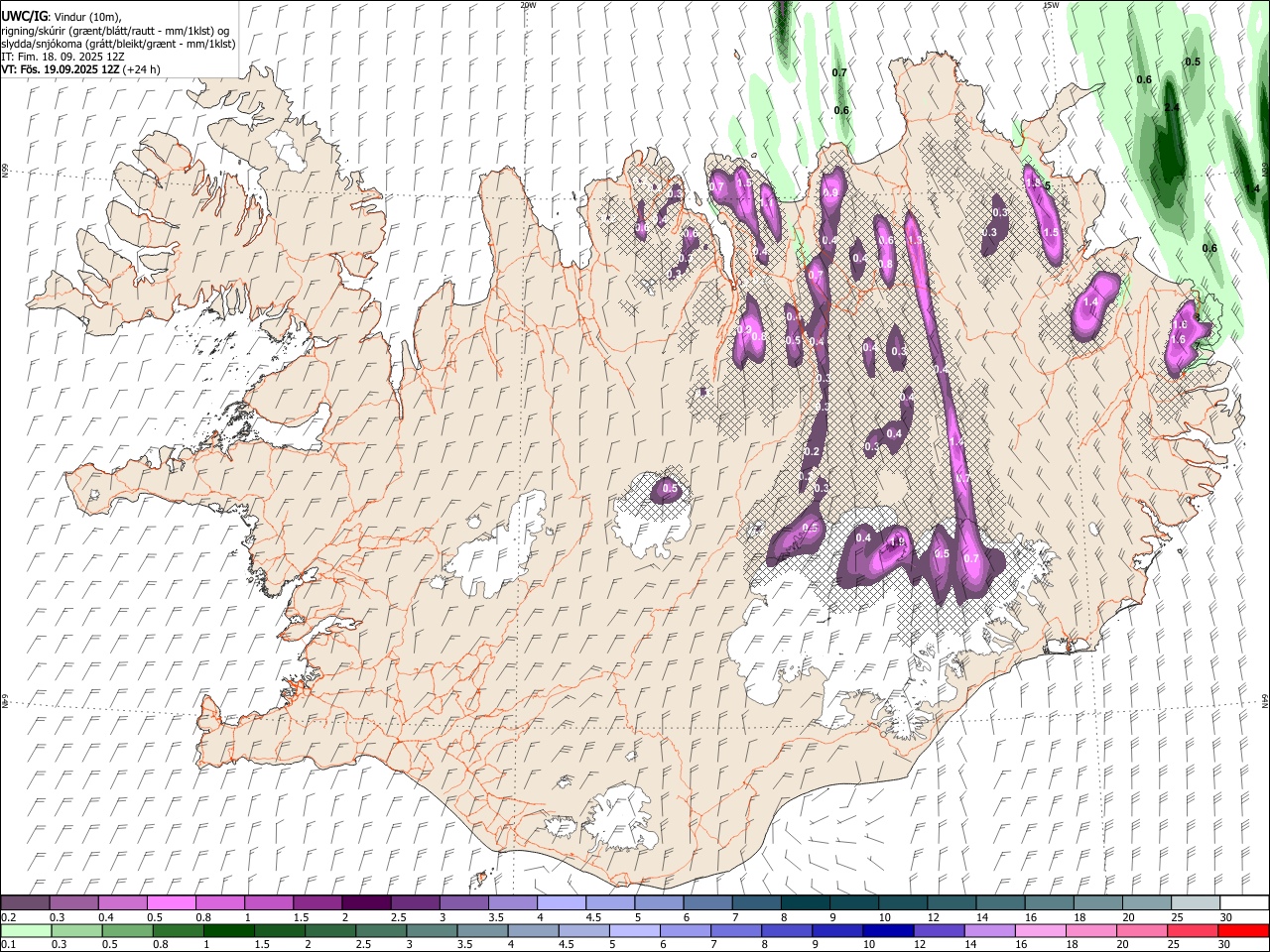
Task: Click the 'slydda/snjókoma' legend description line
Action: click(118, 44)
